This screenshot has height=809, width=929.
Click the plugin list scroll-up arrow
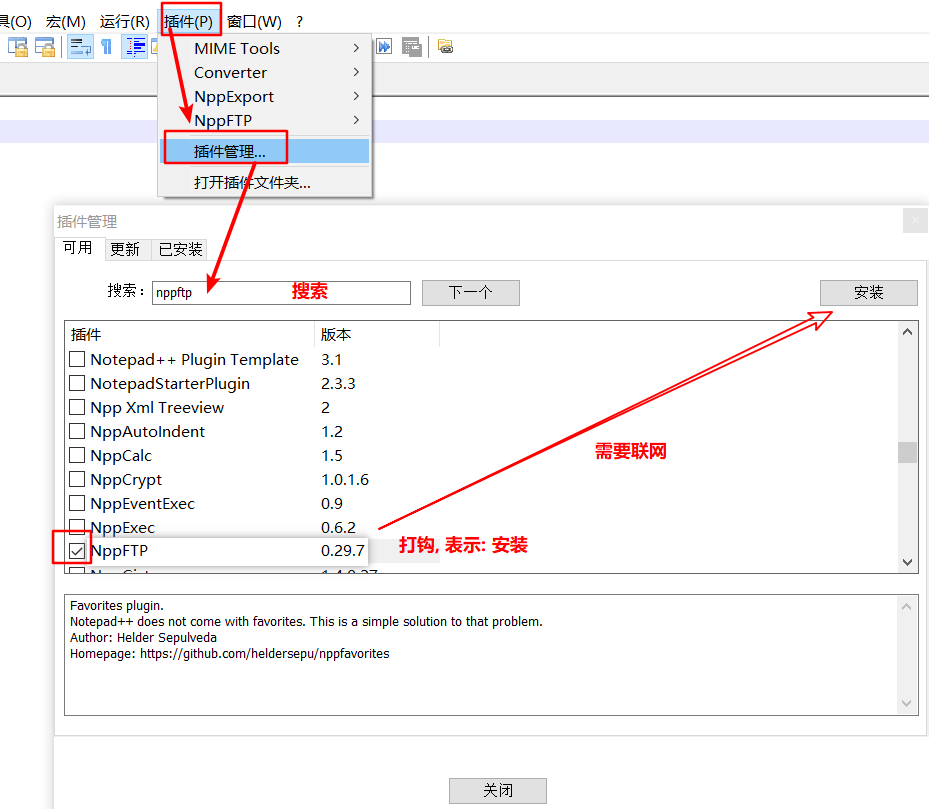click(907, 332)
